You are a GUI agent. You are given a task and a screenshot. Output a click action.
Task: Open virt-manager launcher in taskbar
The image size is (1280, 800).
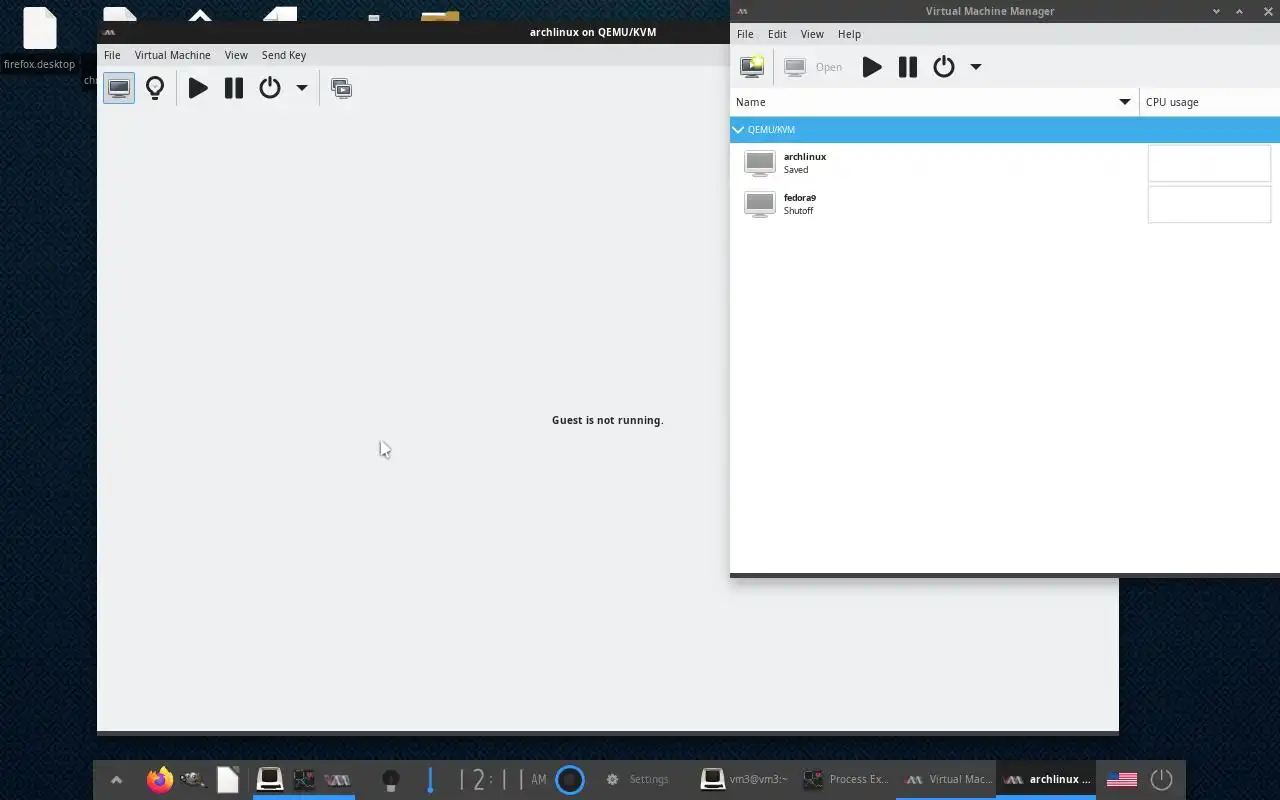pyautogui.click(x=338, y=779)
